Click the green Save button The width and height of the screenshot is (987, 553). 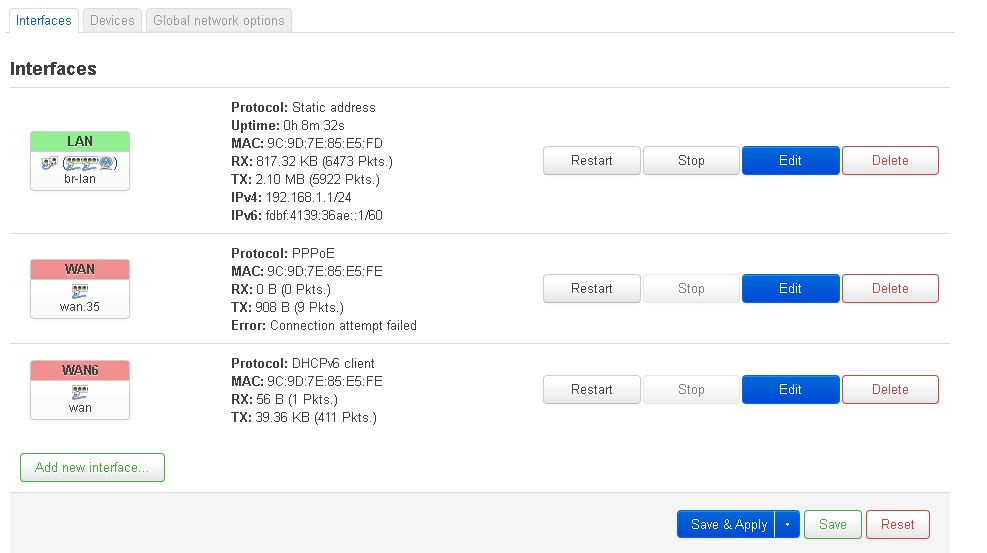click(x=833, y=524)
